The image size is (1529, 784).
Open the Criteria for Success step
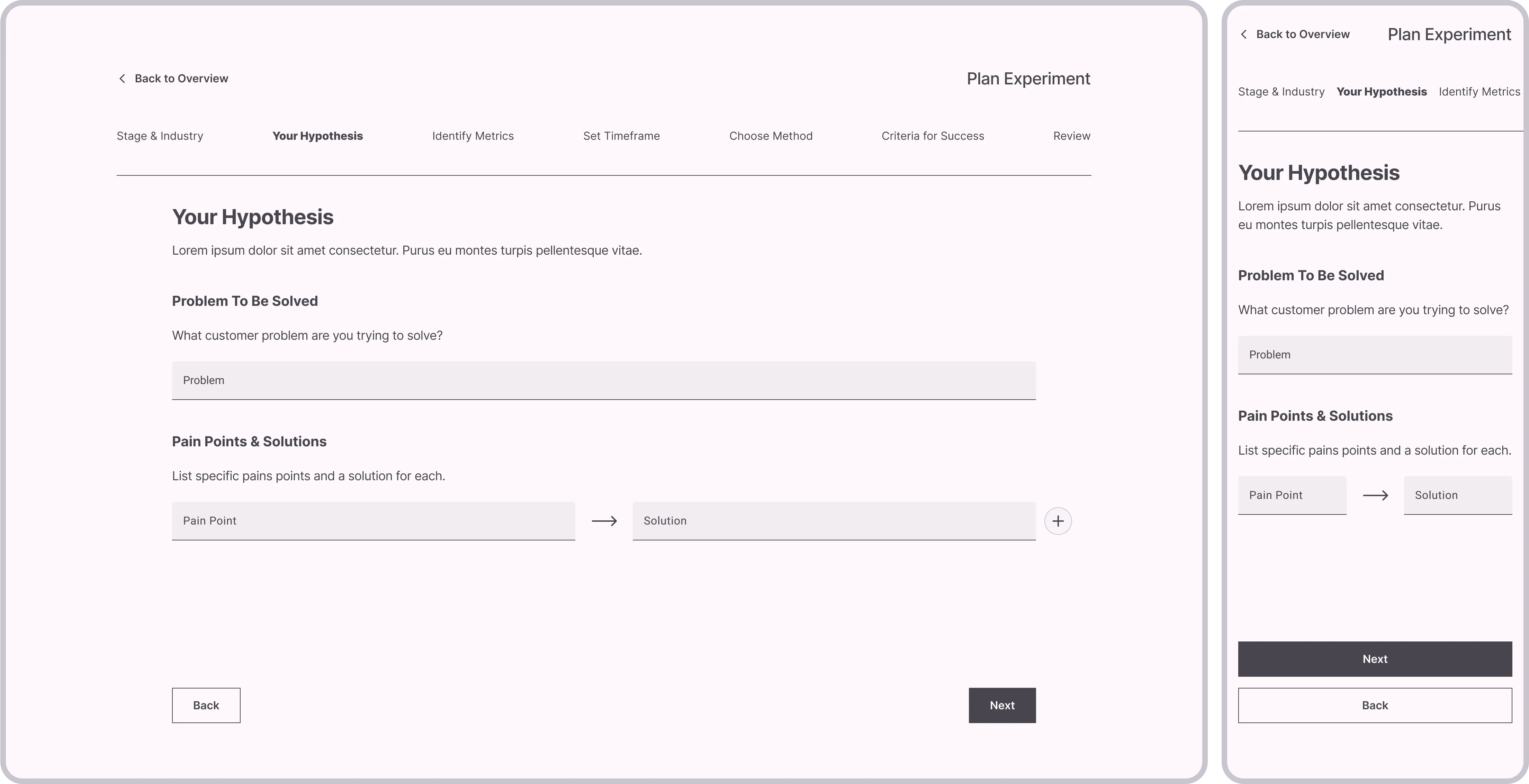pos(933,136)
